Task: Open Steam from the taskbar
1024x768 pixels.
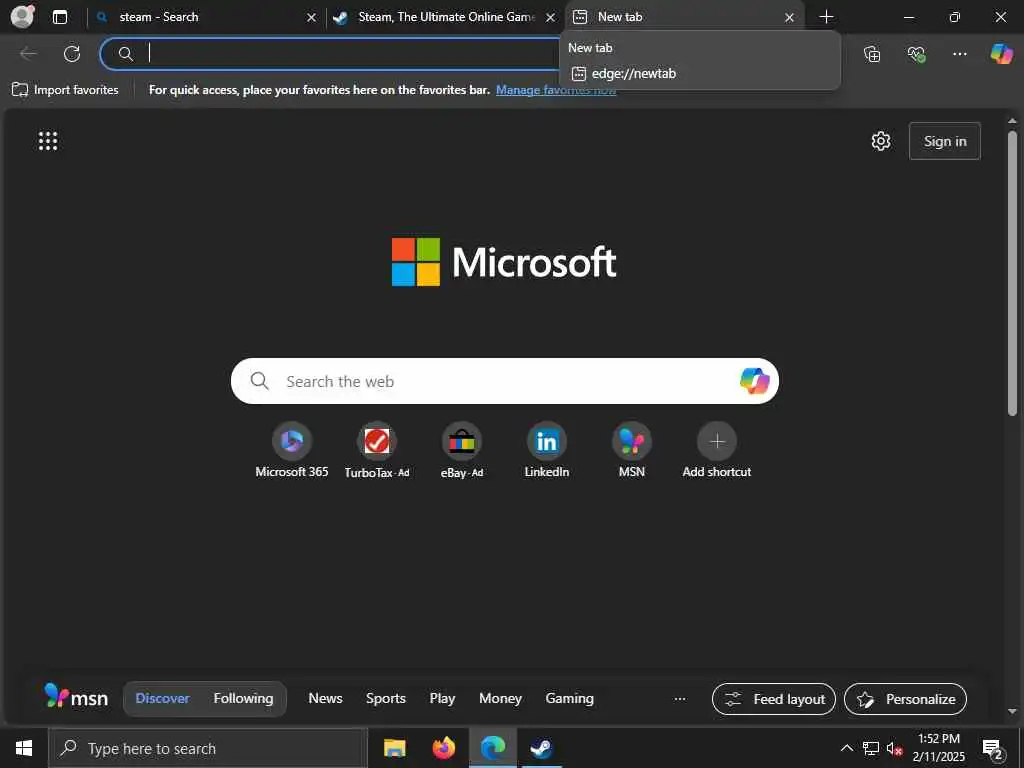Action: (541, 748)
